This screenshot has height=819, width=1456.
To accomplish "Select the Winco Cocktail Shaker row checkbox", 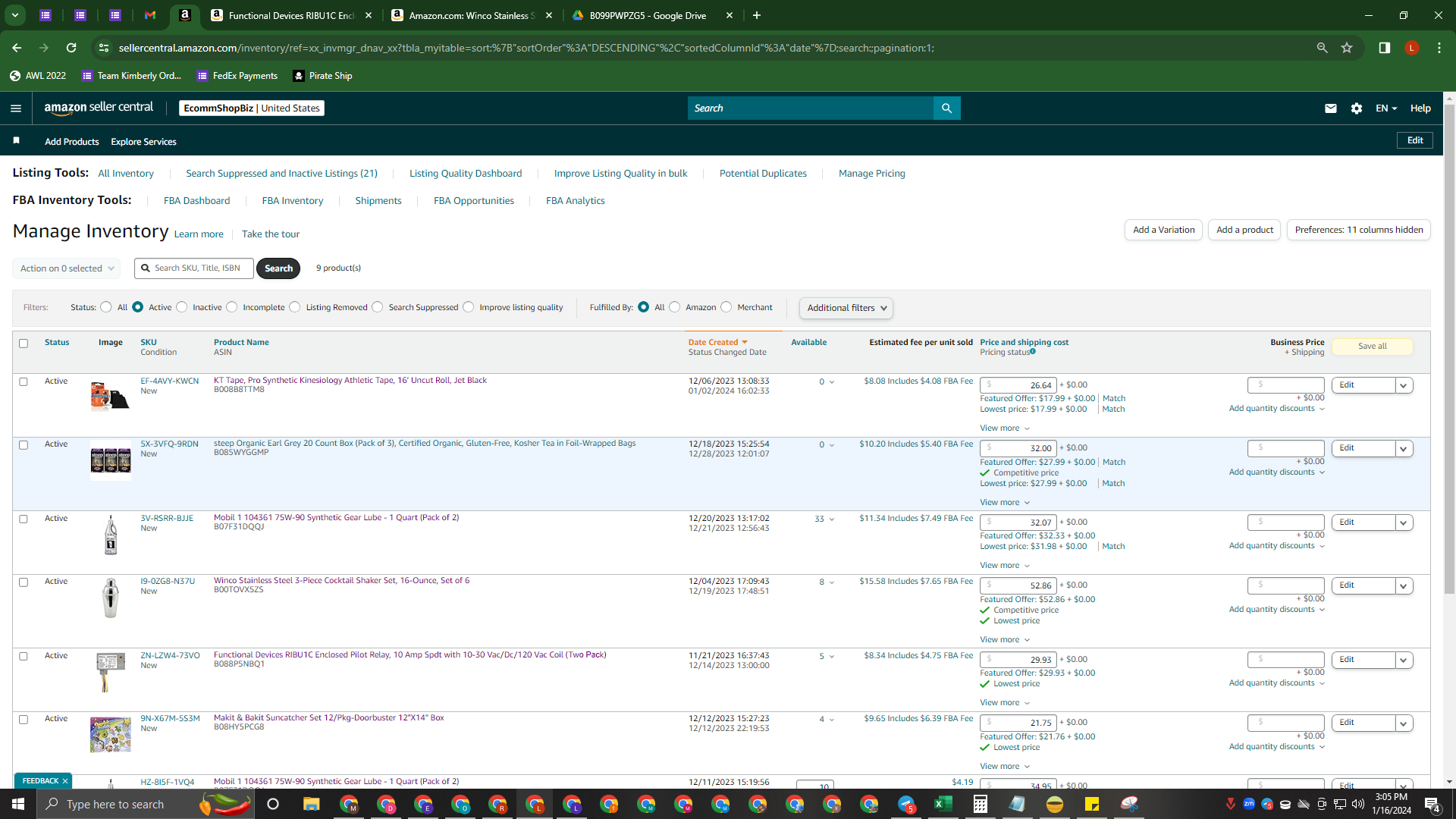I will (24, 582).
